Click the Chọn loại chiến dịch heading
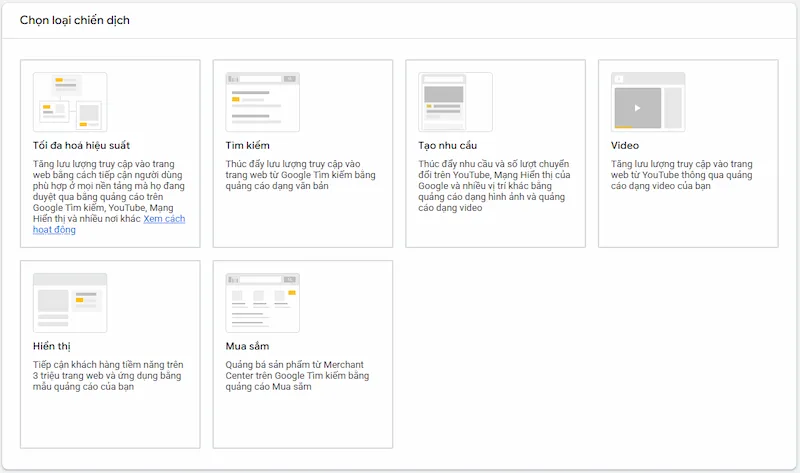 point(74,20)
